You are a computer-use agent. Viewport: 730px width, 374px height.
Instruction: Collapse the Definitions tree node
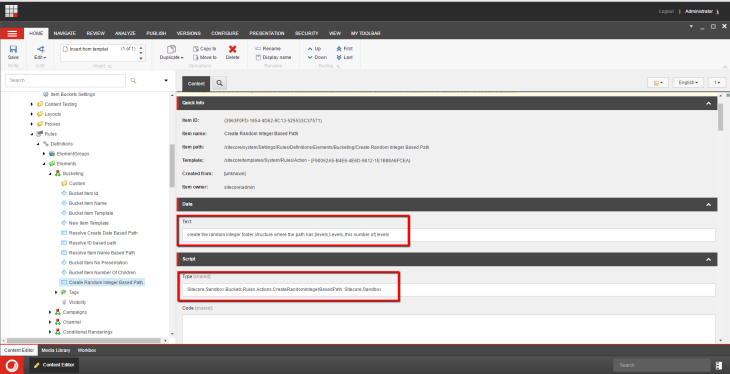click(x=38, y=144)
